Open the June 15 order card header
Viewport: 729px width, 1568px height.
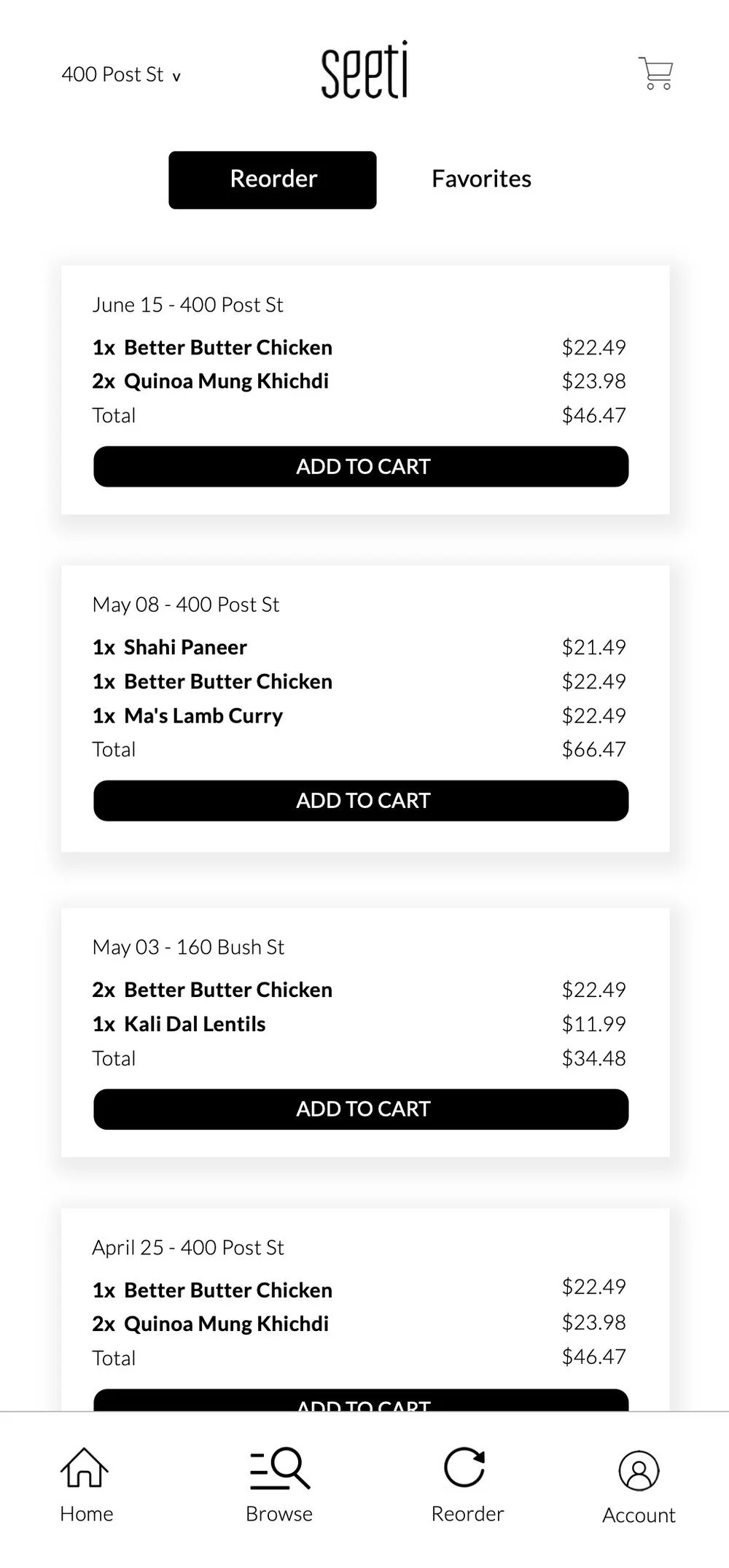pos(187,305)
